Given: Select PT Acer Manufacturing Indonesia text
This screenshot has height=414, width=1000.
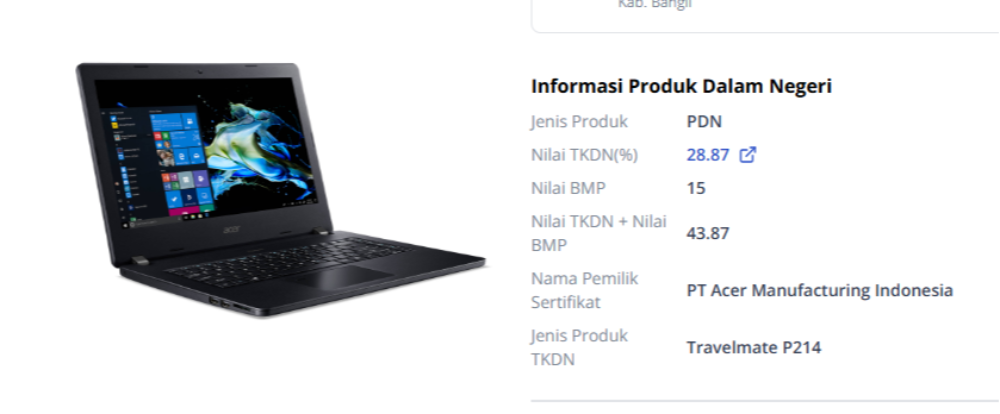Looking at the screenshot, I should click(x=820, y=290).
